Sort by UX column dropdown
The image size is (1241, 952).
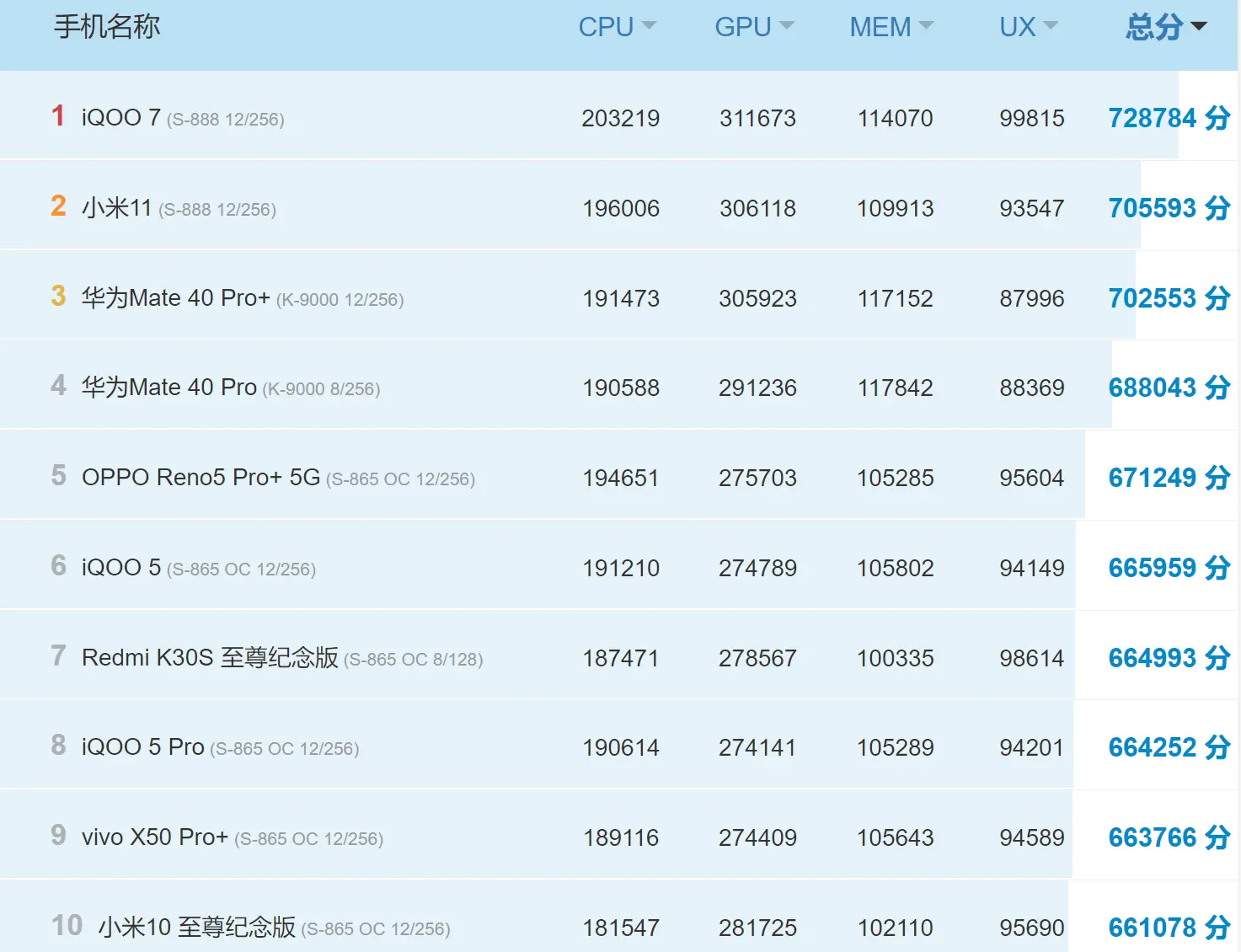point(1028,27)
